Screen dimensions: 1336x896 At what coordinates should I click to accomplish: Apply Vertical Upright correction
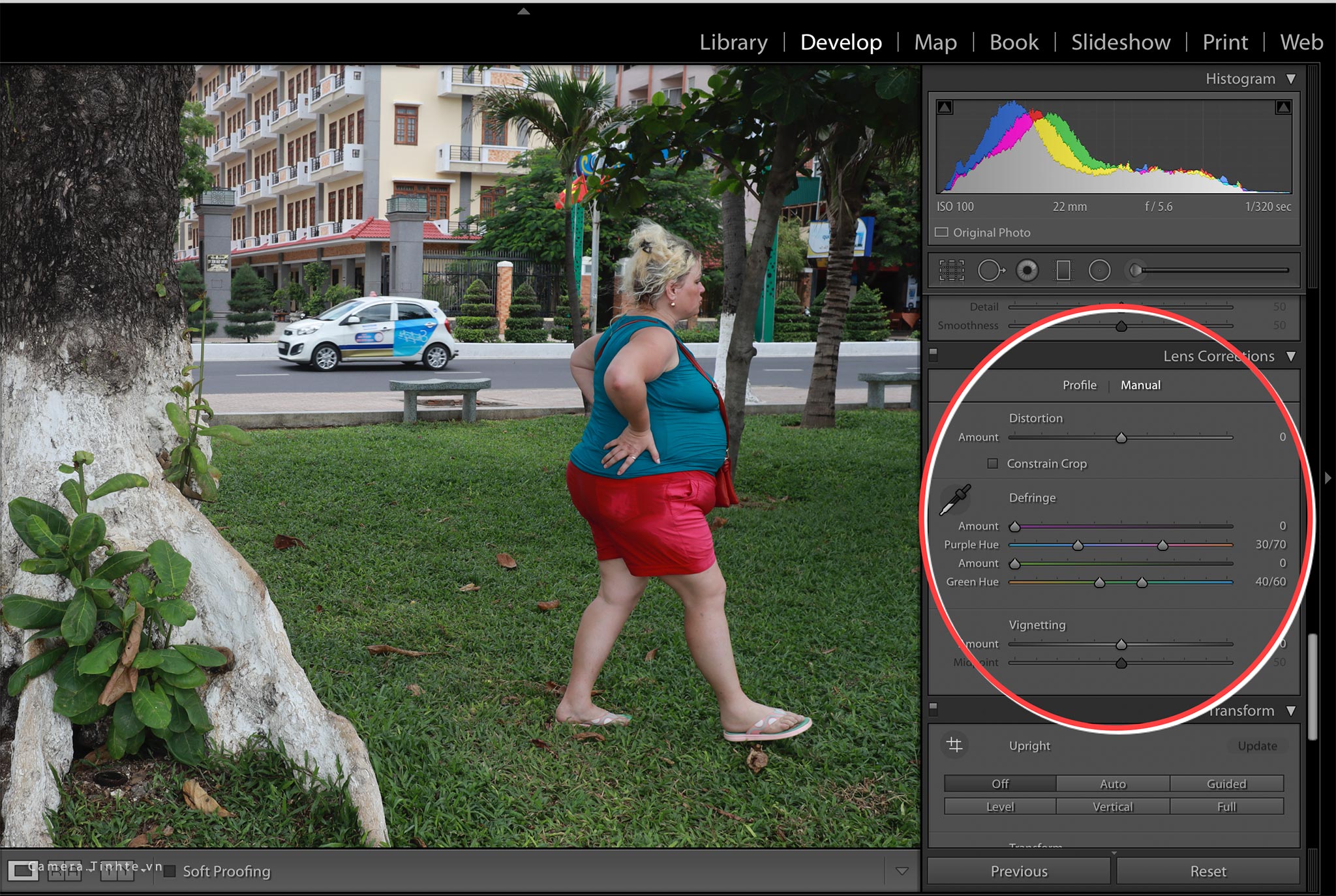click(1113, 807)
